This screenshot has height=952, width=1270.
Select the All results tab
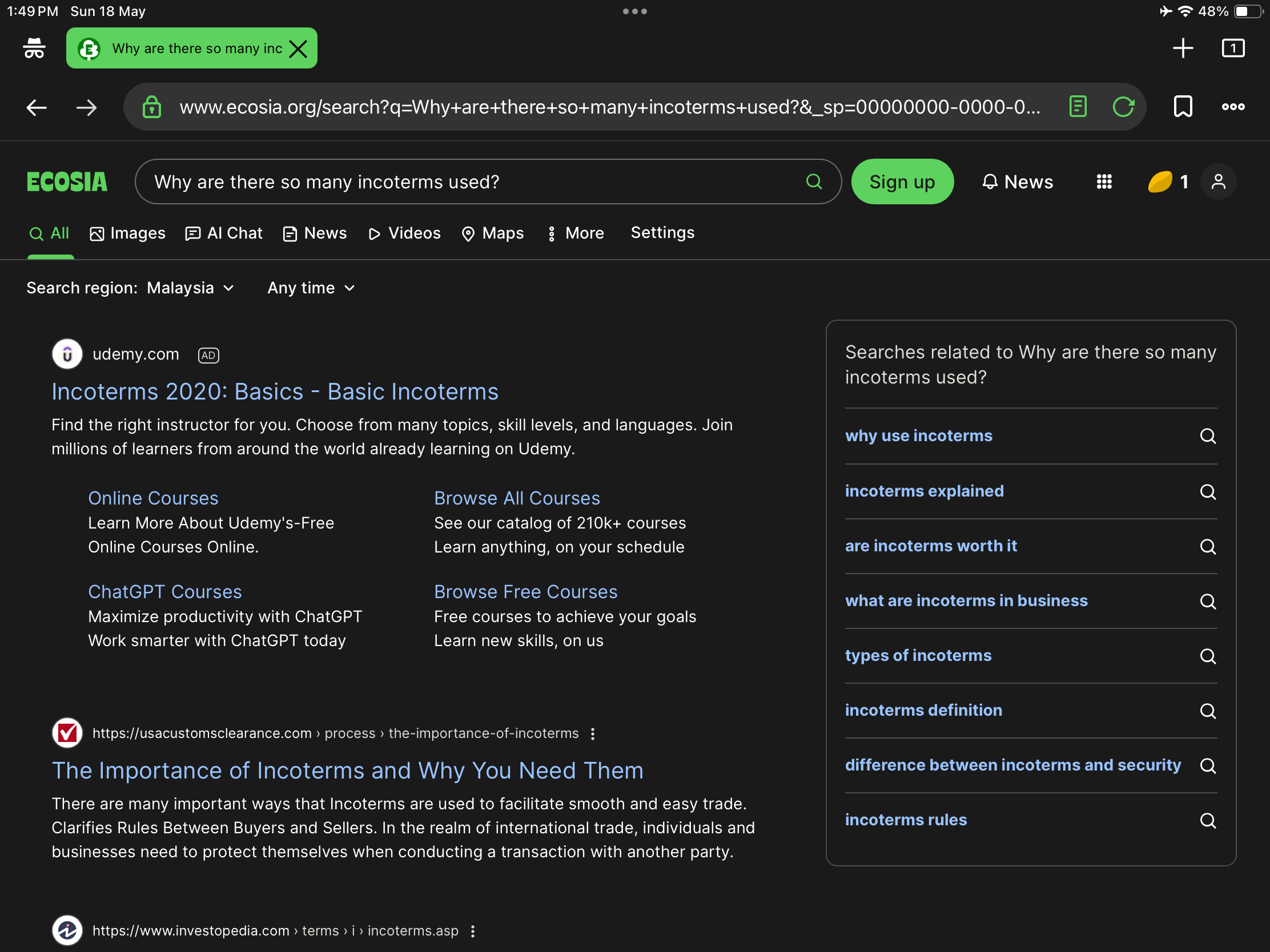pos(50,233)
